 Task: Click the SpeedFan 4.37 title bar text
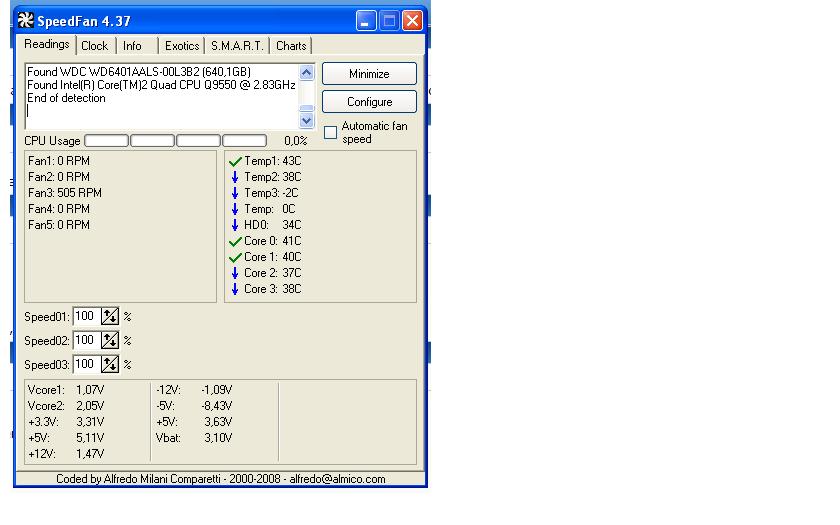pos(84,21)
